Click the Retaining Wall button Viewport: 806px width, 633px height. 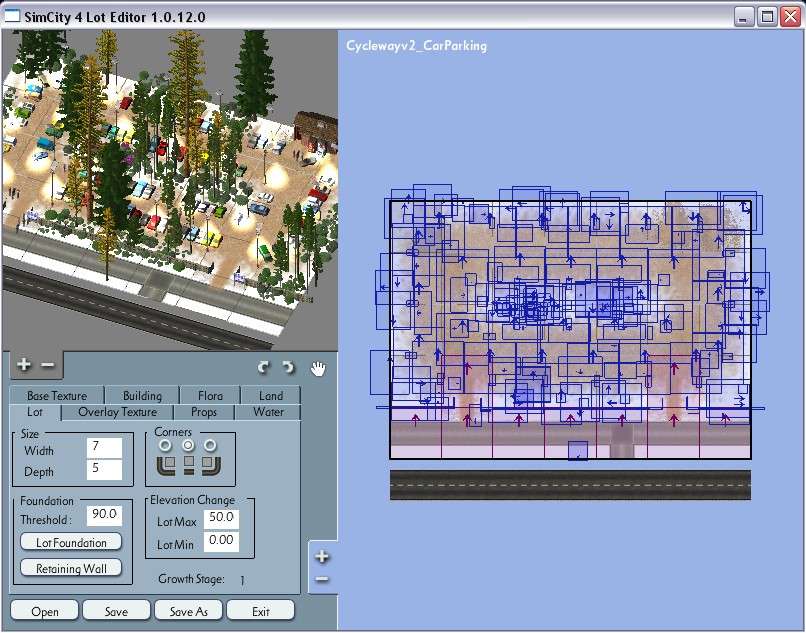71,568
